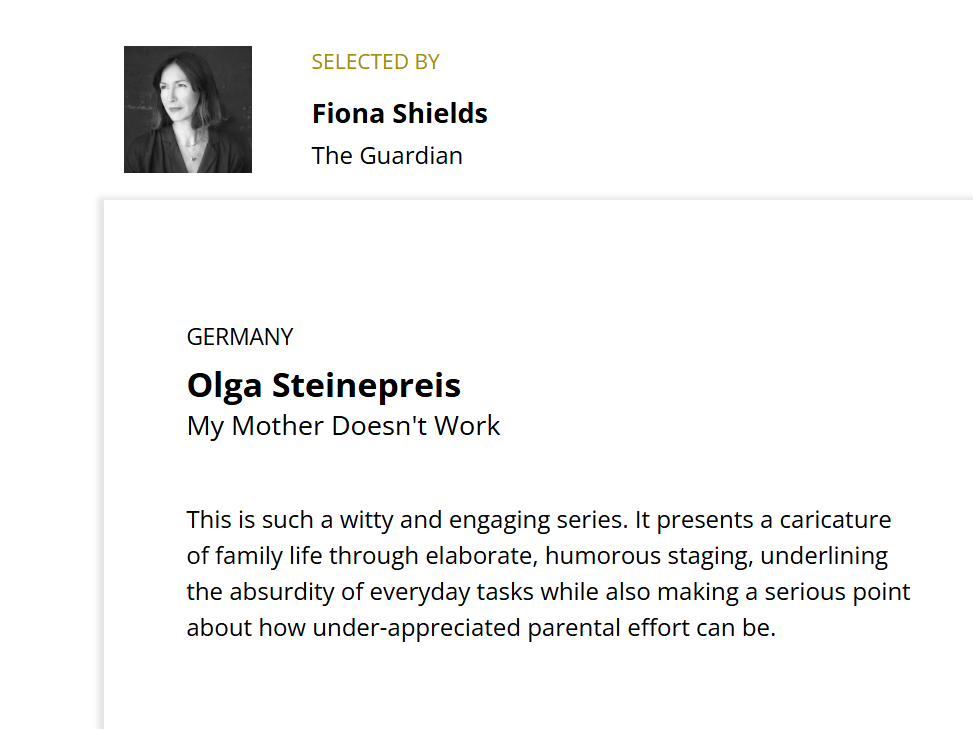973x729 pixels.
Task: Click the phrase 'serious point'
Action: click(837, 592)
